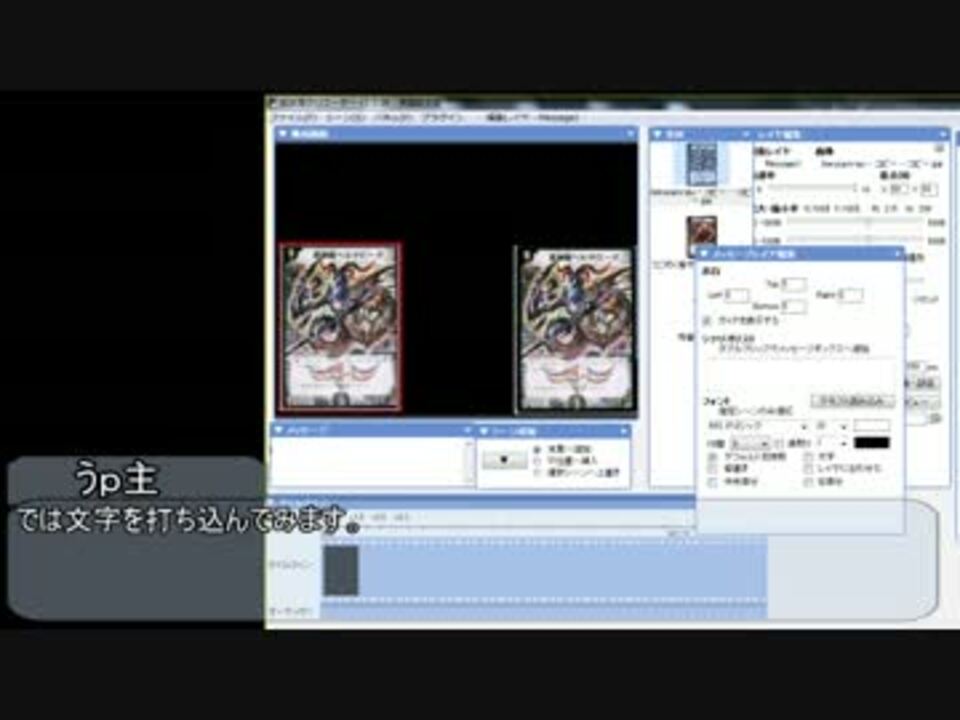
Task: Focus the Bottom margin input field
Action: click(x=793, y=306)
